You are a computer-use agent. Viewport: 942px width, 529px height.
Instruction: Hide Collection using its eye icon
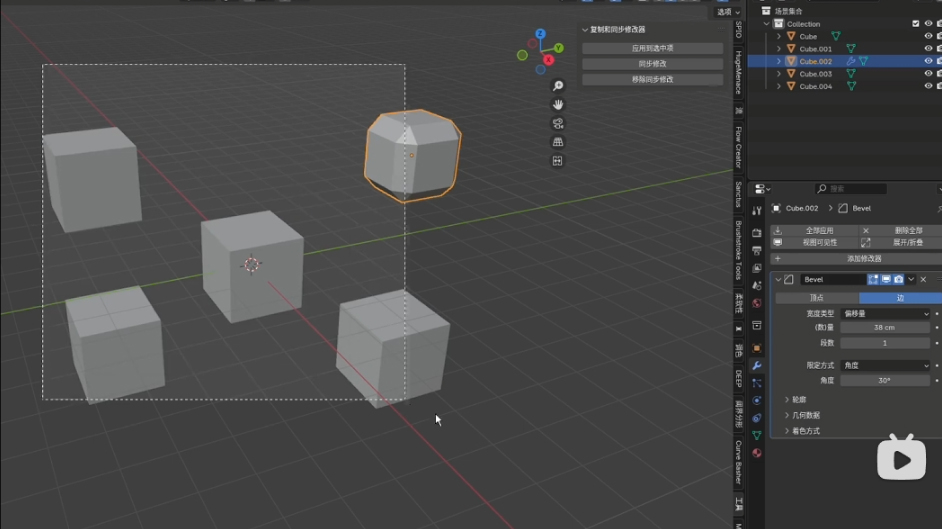928,24
